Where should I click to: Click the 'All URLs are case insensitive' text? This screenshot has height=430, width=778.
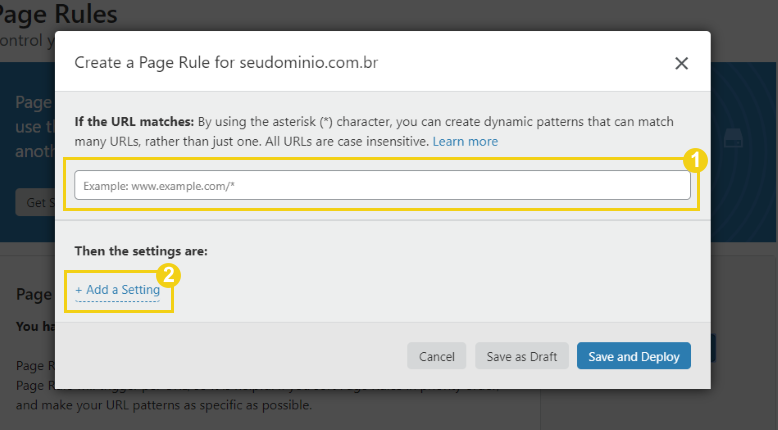click(x=347, y=141)
